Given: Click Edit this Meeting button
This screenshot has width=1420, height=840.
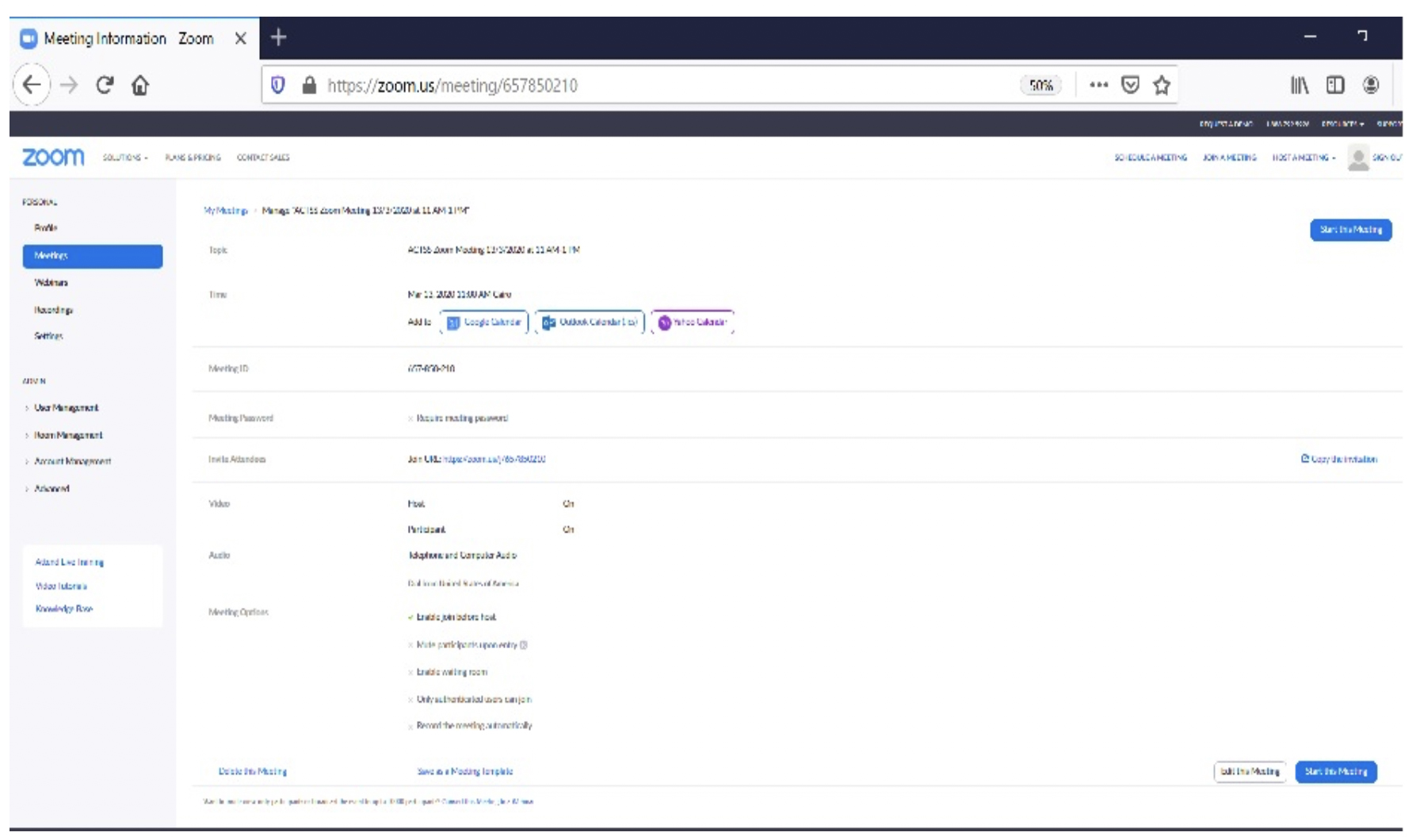Looking at the screenshot, I should (x=1250, y=771).
